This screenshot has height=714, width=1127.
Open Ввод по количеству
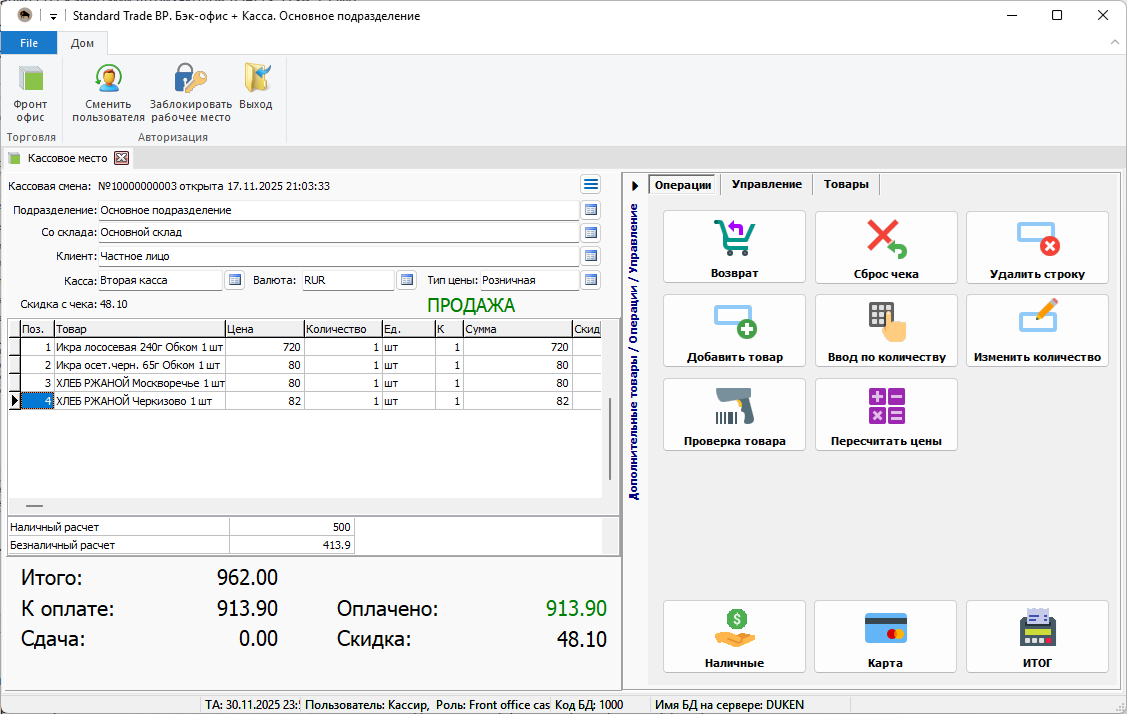click(886, 330)
